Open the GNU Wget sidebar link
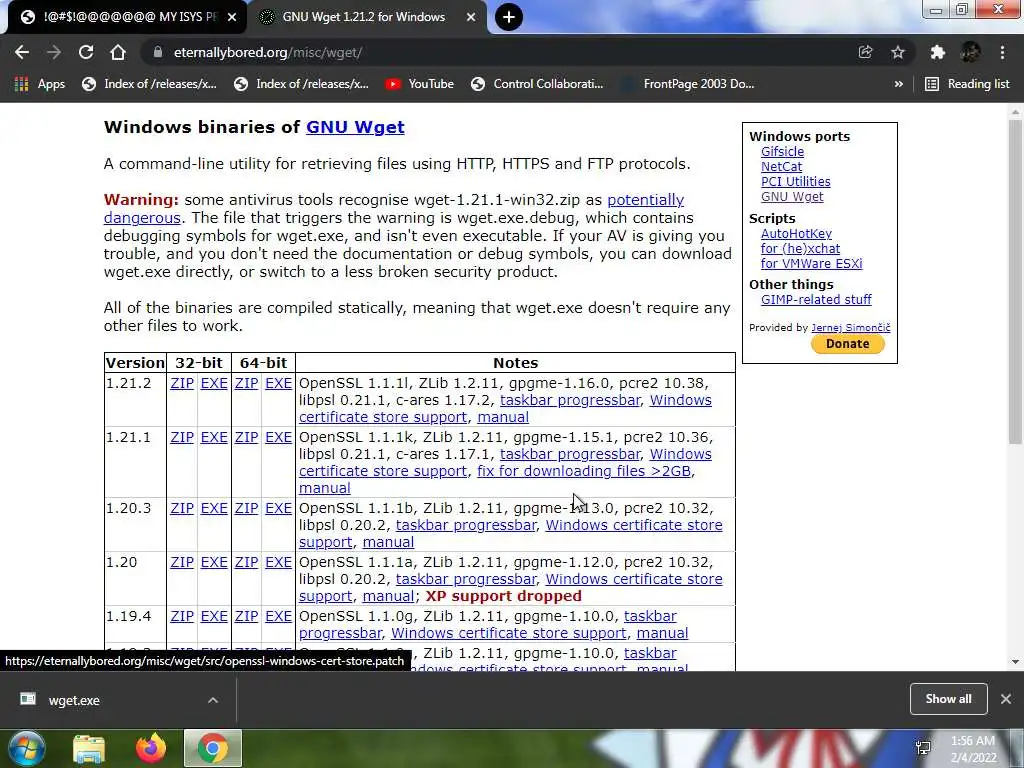This screenshot has height=768, width=1024. click(792, 197)
